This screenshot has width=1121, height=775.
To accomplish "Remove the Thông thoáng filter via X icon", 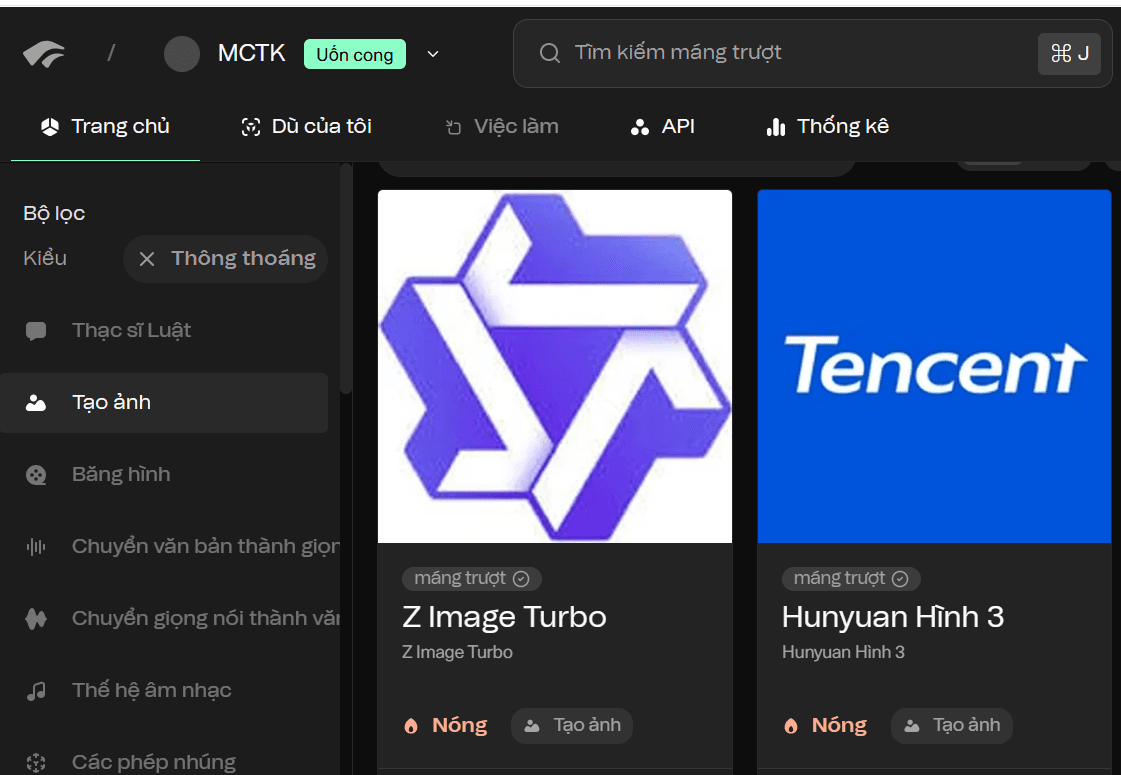I will coord(147,259).
